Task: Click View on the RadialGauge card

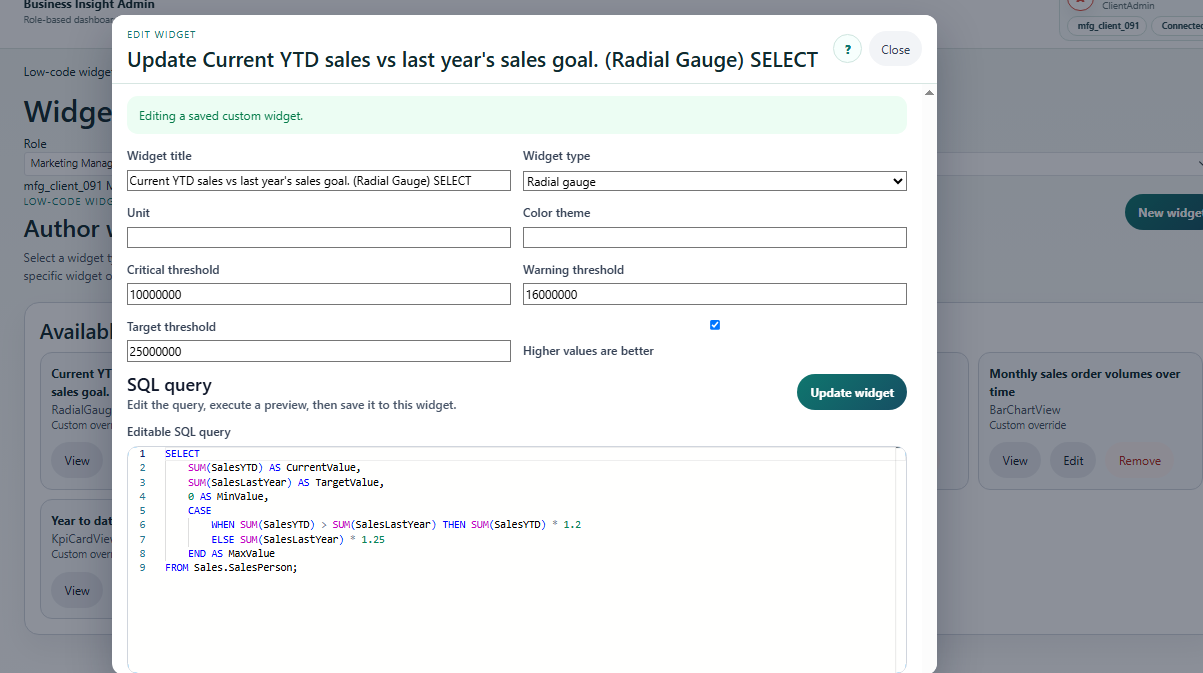Action: pos(77,461)
